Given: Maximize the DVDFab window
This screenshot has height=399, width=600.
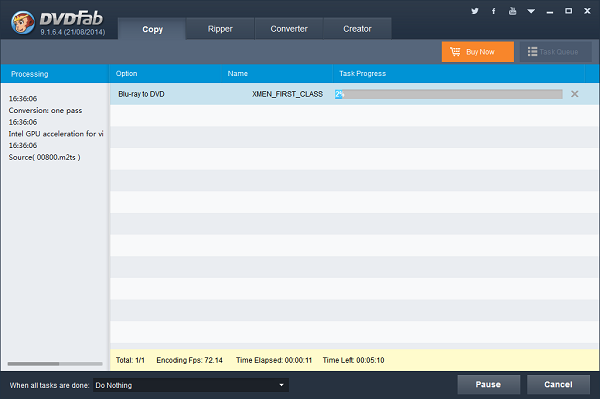Looking at the screenshot, I should (x=569, y=11).
